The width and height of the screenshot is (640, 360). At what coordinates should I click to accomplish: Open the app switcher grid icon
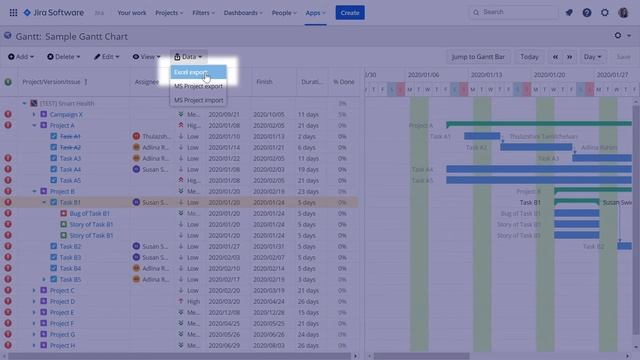coord(13,13)
